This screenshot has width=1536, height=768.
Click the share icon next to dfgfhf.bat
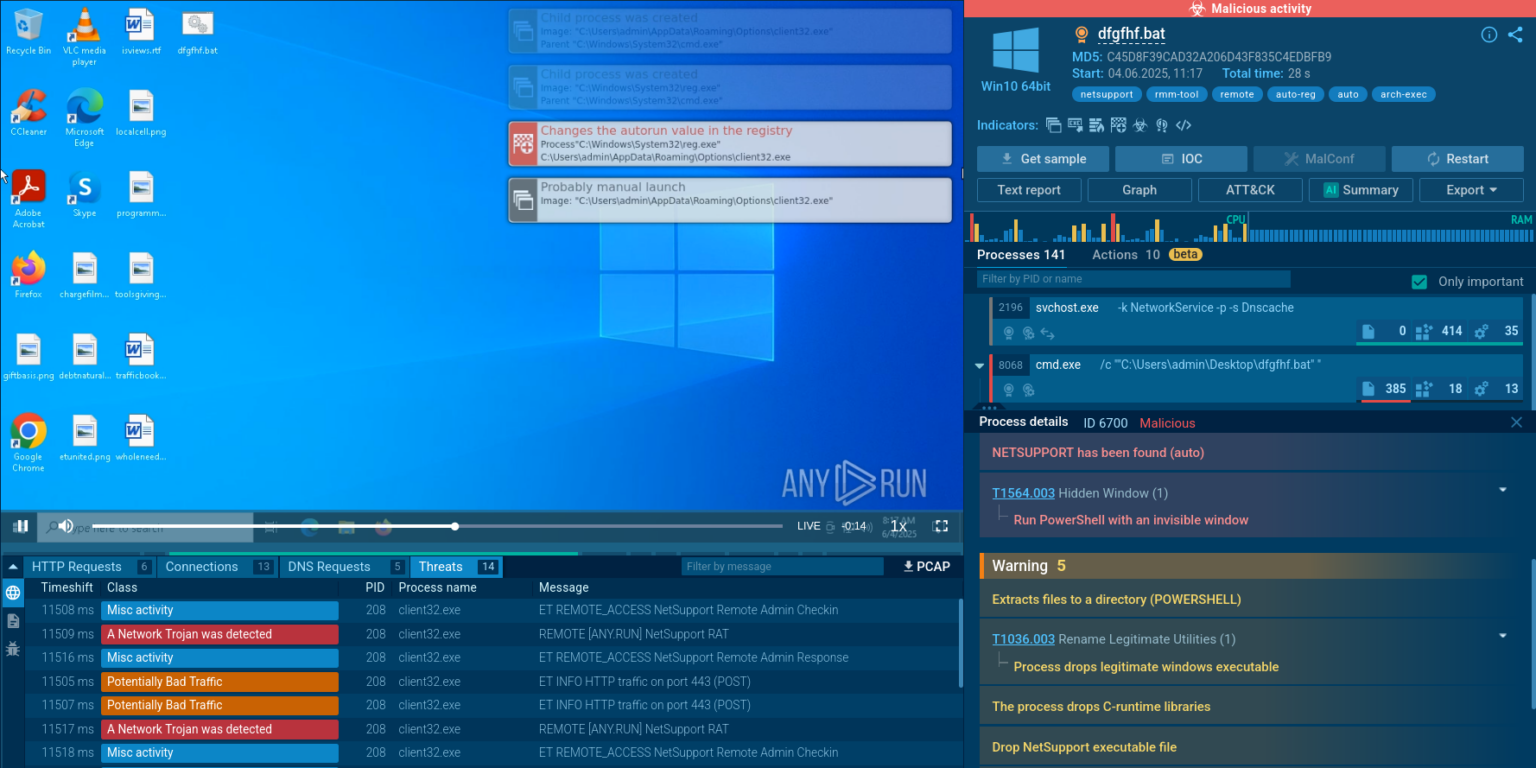point(1515,35)
